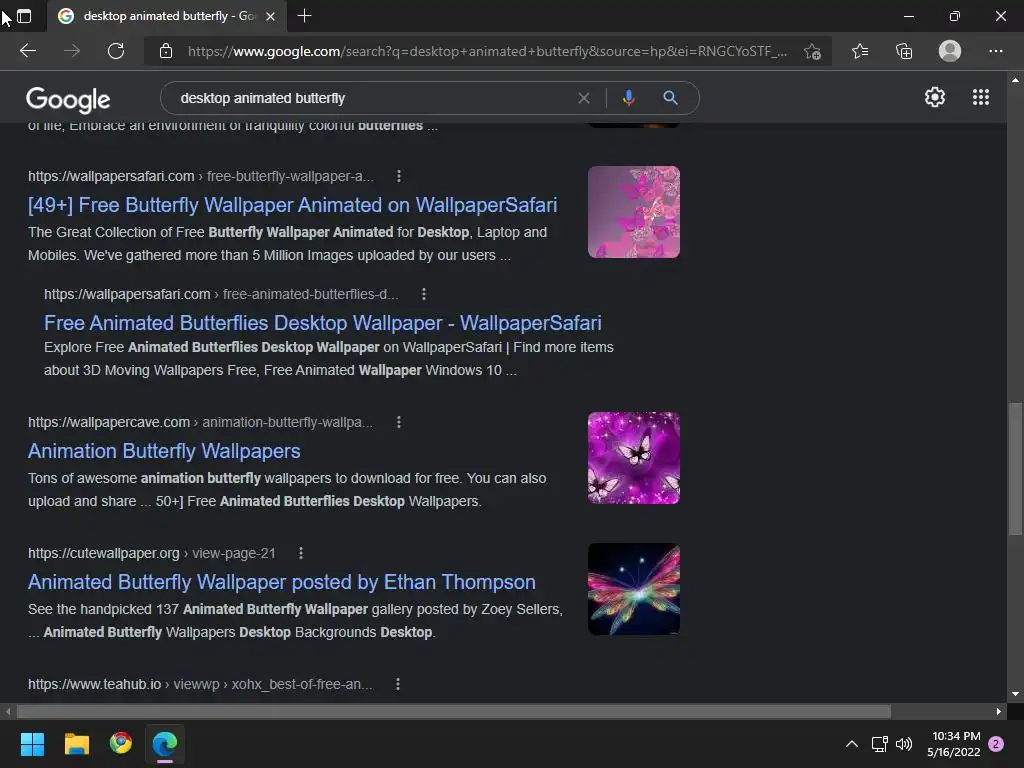Open the purple butterfly wallpapercave thumbnail

pyautogui.click(x=633, y=458)
